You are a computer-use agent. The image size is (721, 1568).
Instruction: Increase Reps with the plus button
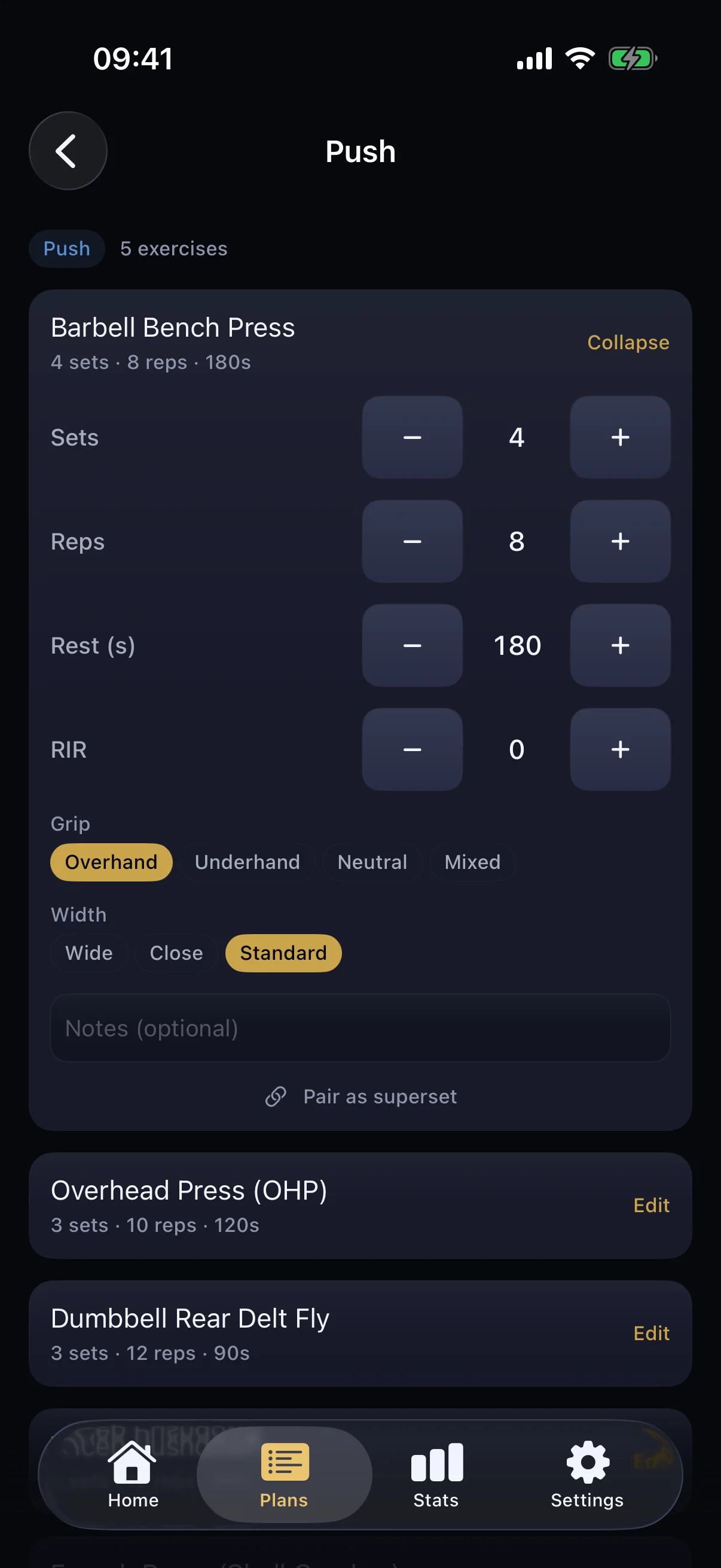[x=619, y=541]
